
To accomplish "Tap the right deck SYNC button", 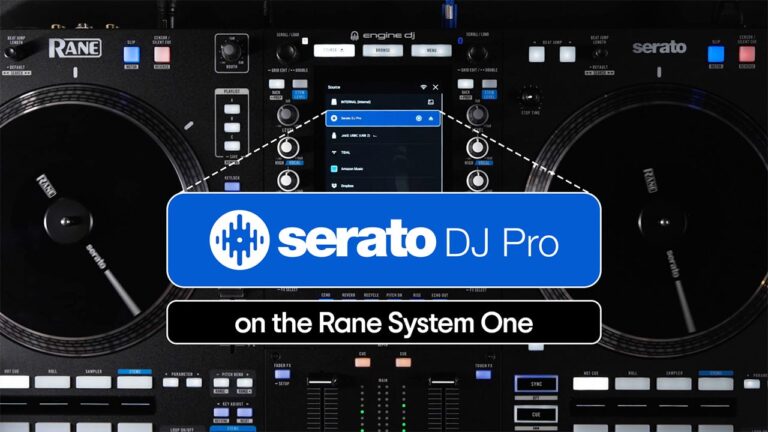I will 536,384.
